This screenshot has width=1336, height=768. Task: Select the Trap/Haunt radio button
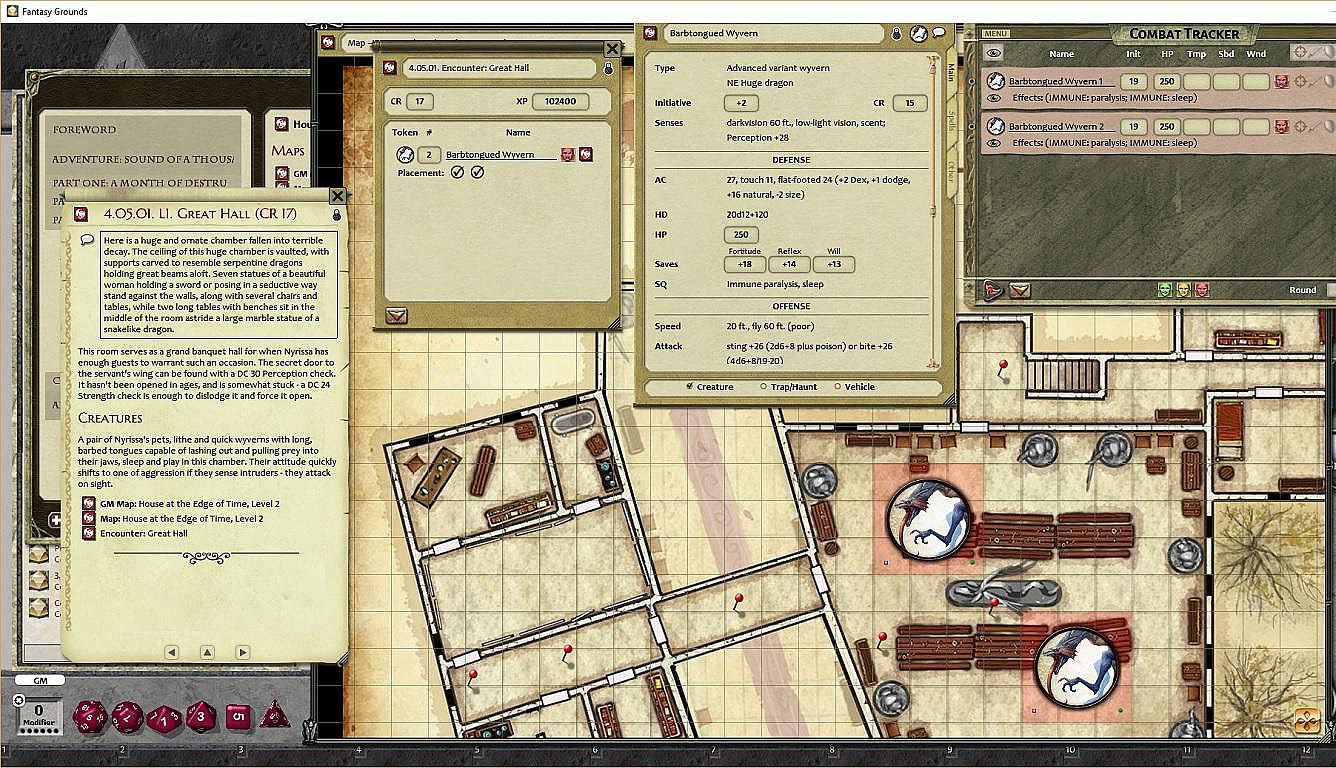(x=764, y=386)
